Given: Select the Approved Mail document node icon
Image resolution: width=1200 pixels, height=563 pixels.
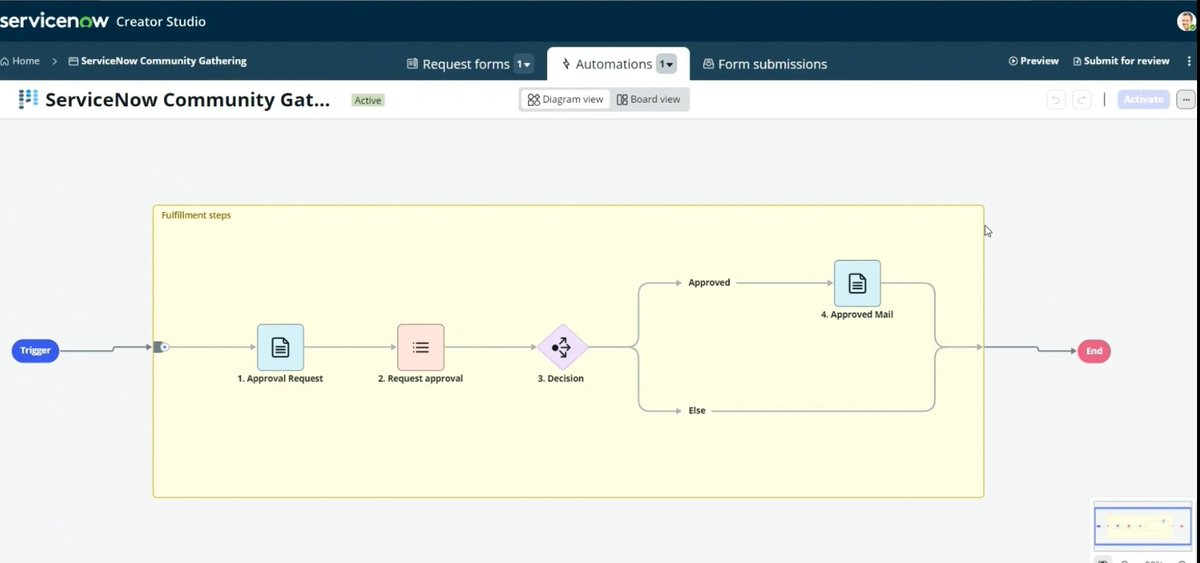Looking at the screenshot, I should (x=857, y=283).
